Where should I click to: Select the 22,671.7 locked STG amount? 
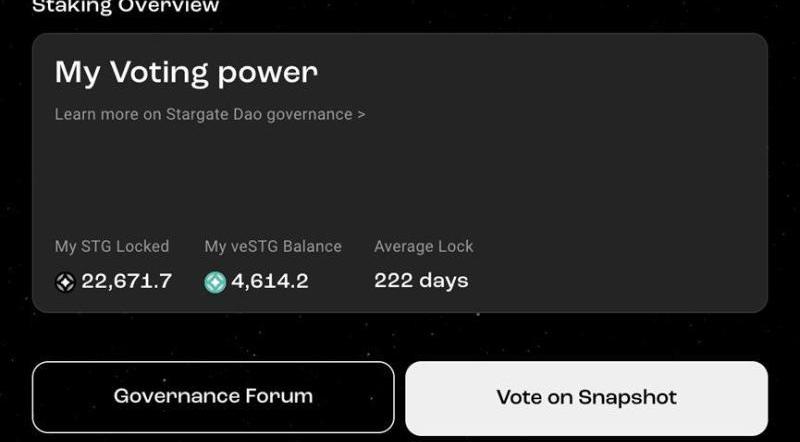(126, 281)
